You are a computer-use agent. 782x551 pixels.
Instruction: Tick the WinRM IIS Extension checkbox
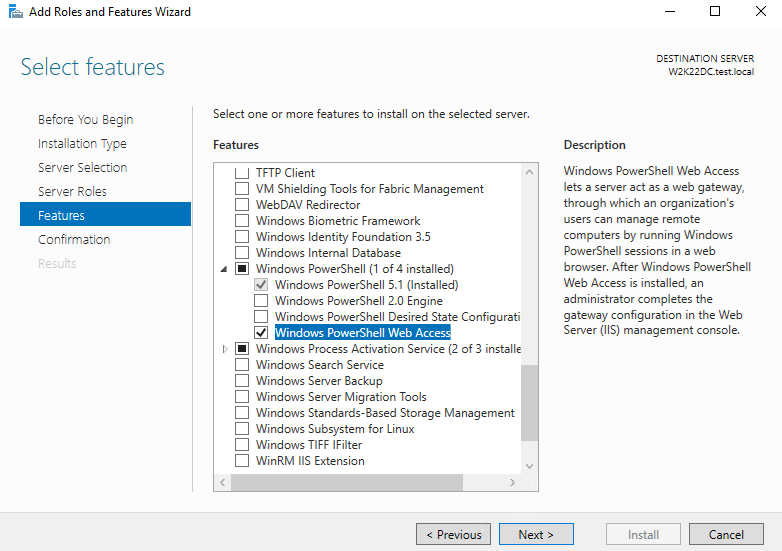click(x=242, y=460)
